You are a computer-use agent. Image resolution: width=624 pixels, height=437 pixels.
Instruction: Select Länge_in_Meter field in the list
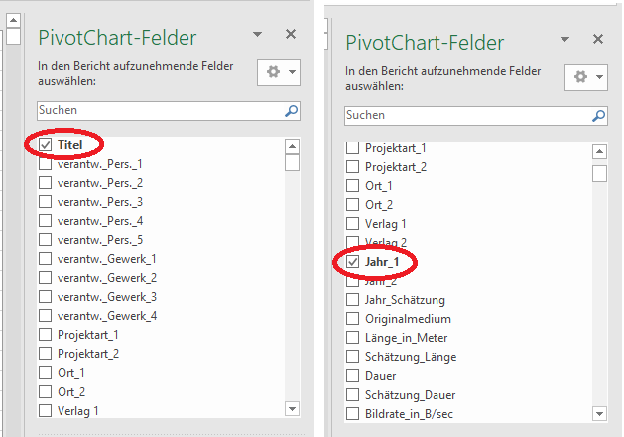pyautogui.click(x=406, y=338)
